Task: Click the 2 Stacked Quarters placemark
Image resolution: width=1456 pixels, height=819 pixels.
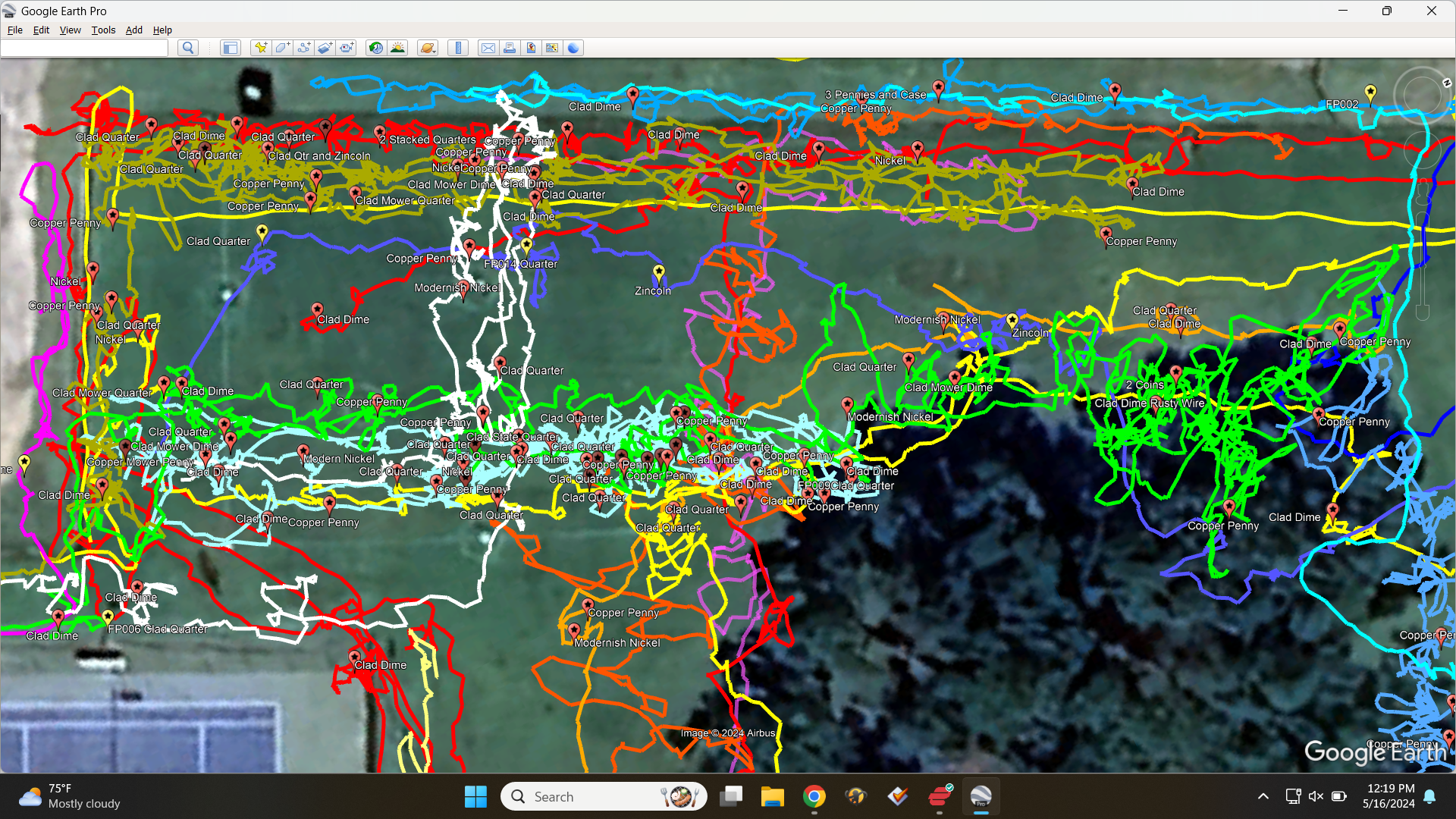Action: (x=380, y=133)
